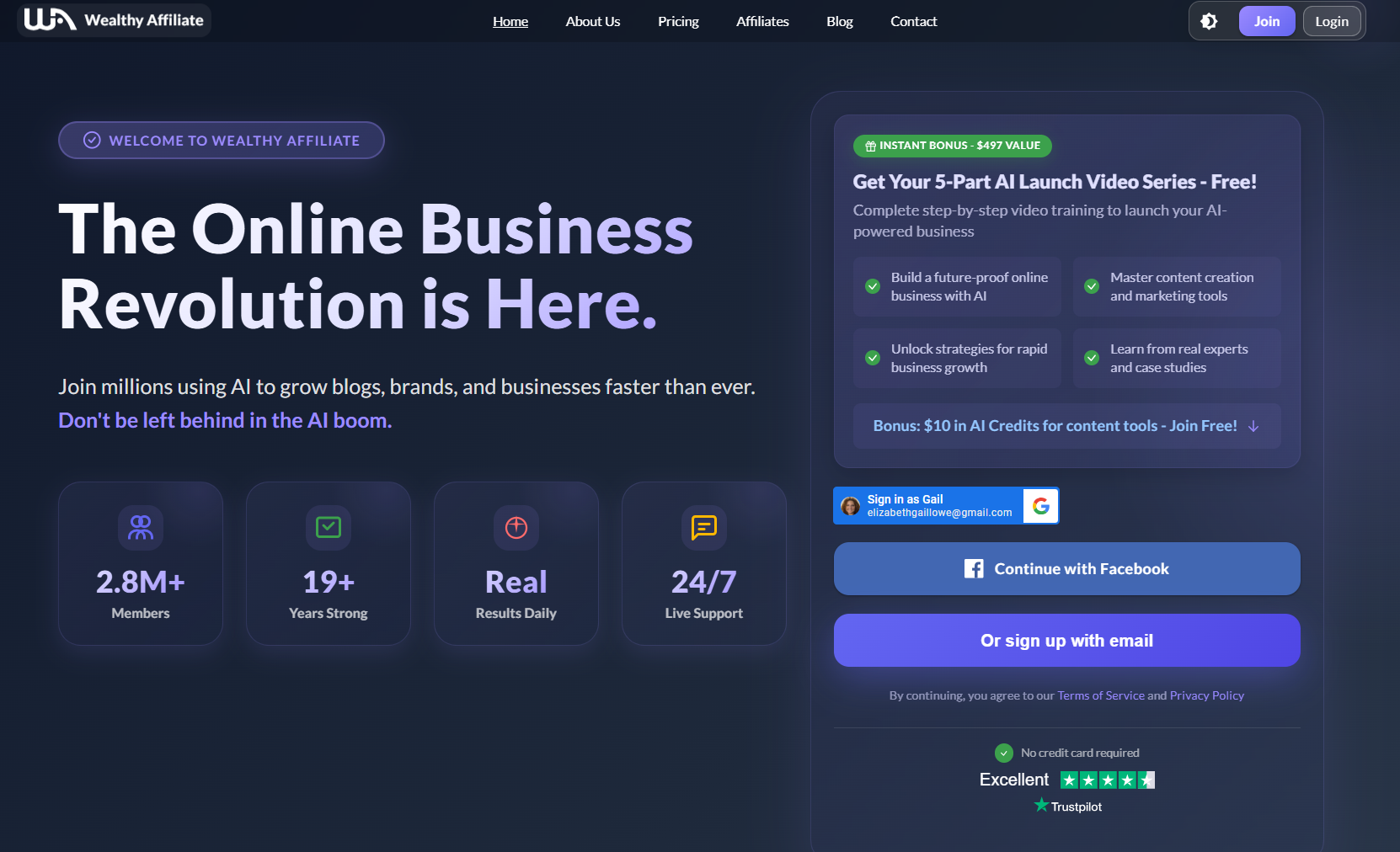Click the No credit card required checkmark
Viewport: 1400px width, 852px height.
tap(1004, 753)
